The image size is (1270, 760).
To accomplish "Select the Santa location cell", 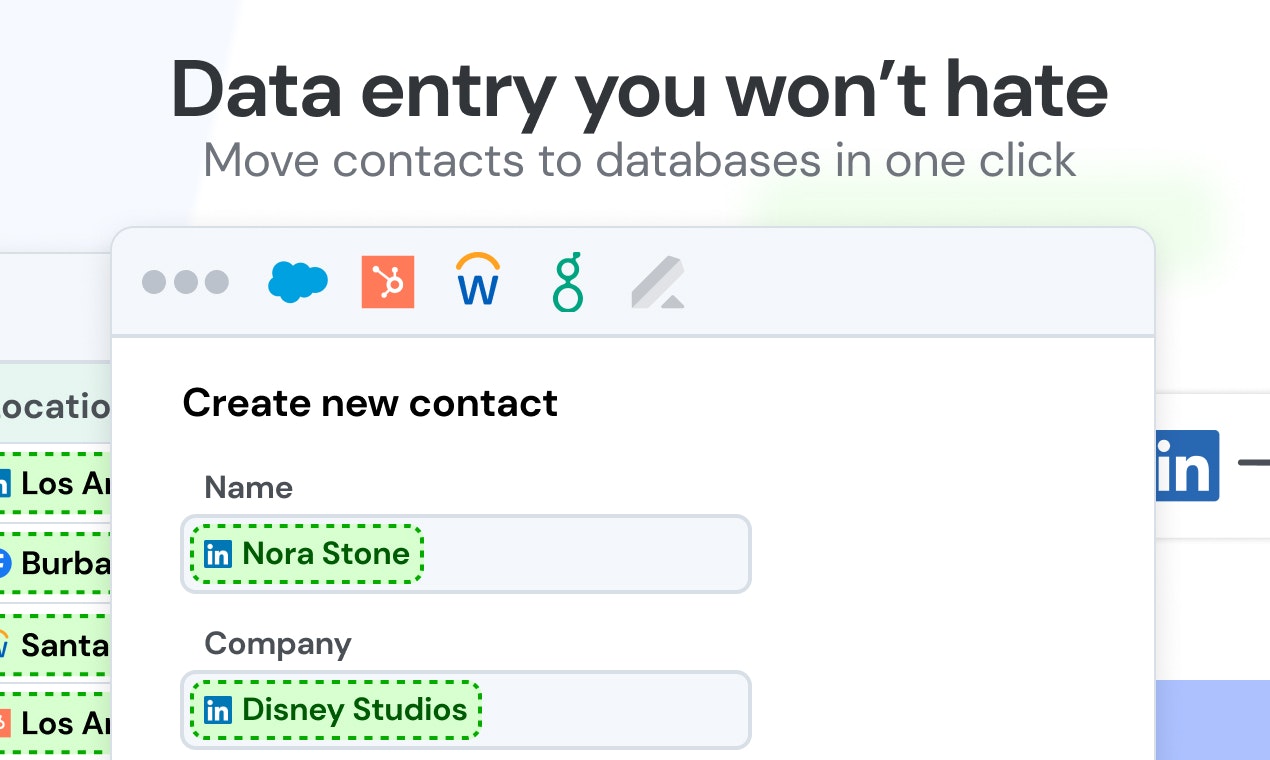I will tap(55, 644).
